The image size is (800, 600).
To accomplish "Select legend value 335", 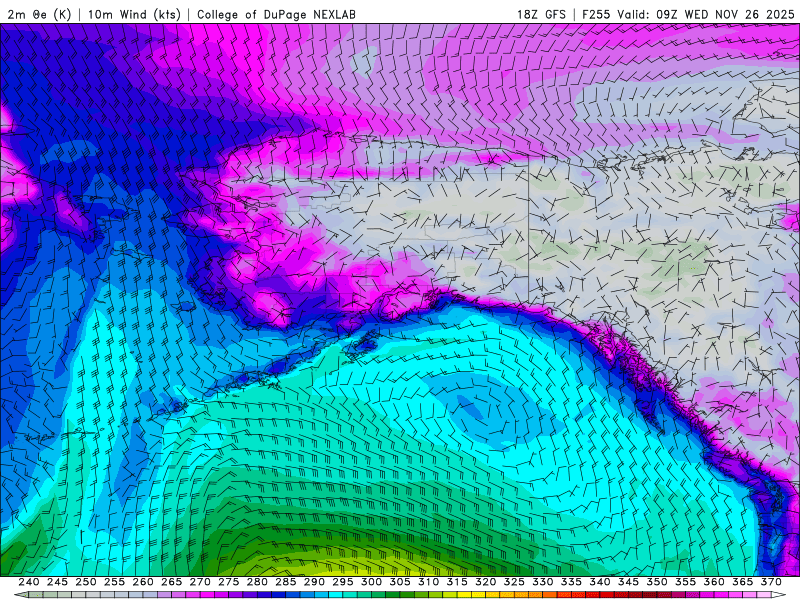I will [571, 582].
